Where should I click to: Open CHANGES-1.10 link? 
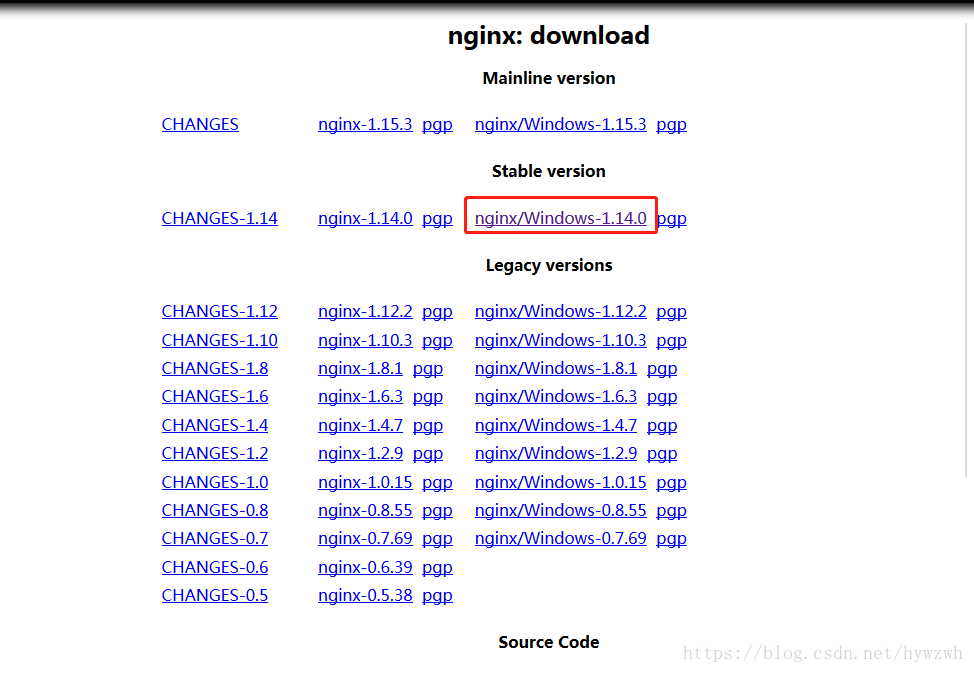[x=219, y=341]
